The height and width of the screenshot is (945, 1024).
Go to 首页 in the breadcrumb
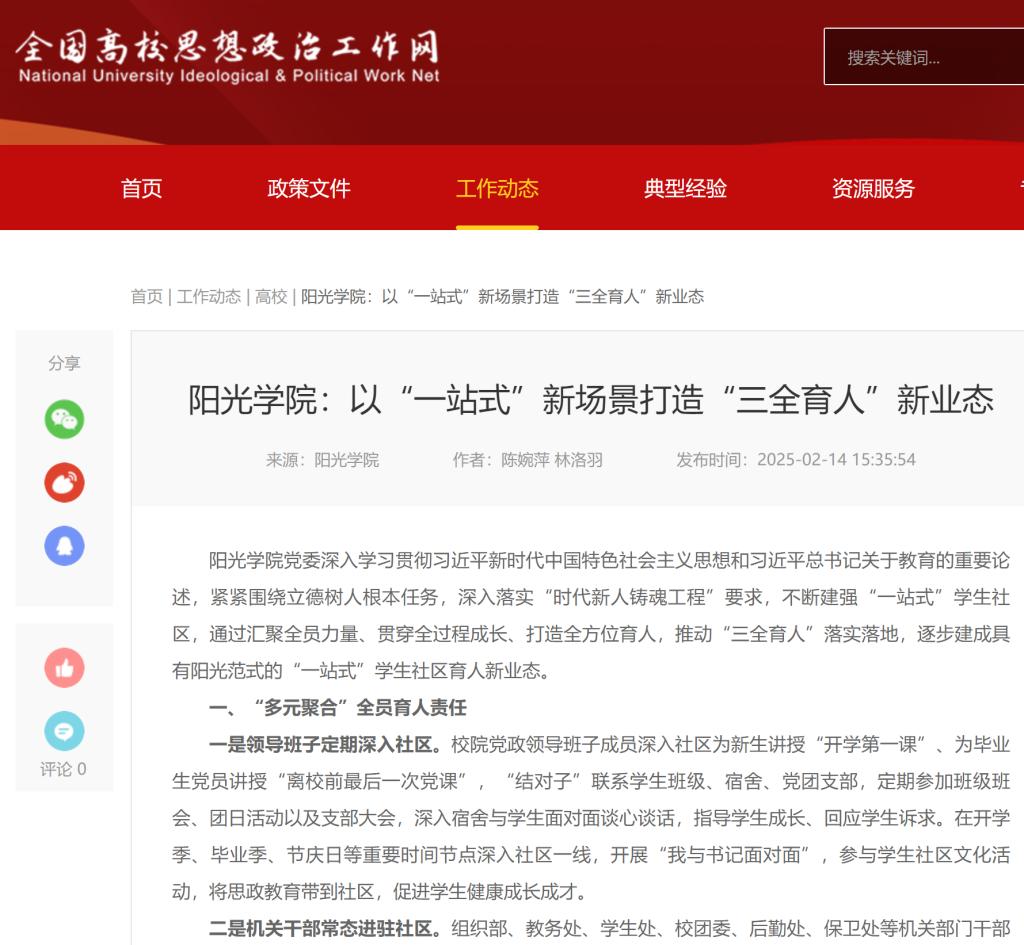tap(147, 296)
